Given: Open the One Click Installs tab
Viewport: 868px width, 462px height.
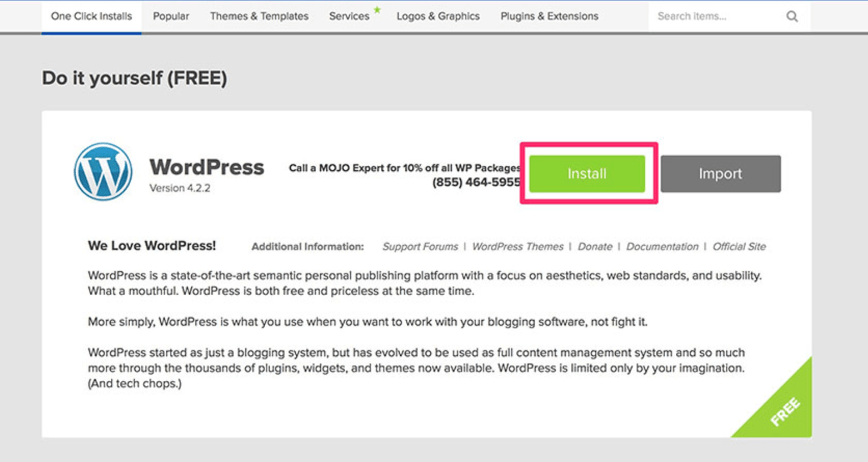Looking at the screenshot, I should point(91,17).
